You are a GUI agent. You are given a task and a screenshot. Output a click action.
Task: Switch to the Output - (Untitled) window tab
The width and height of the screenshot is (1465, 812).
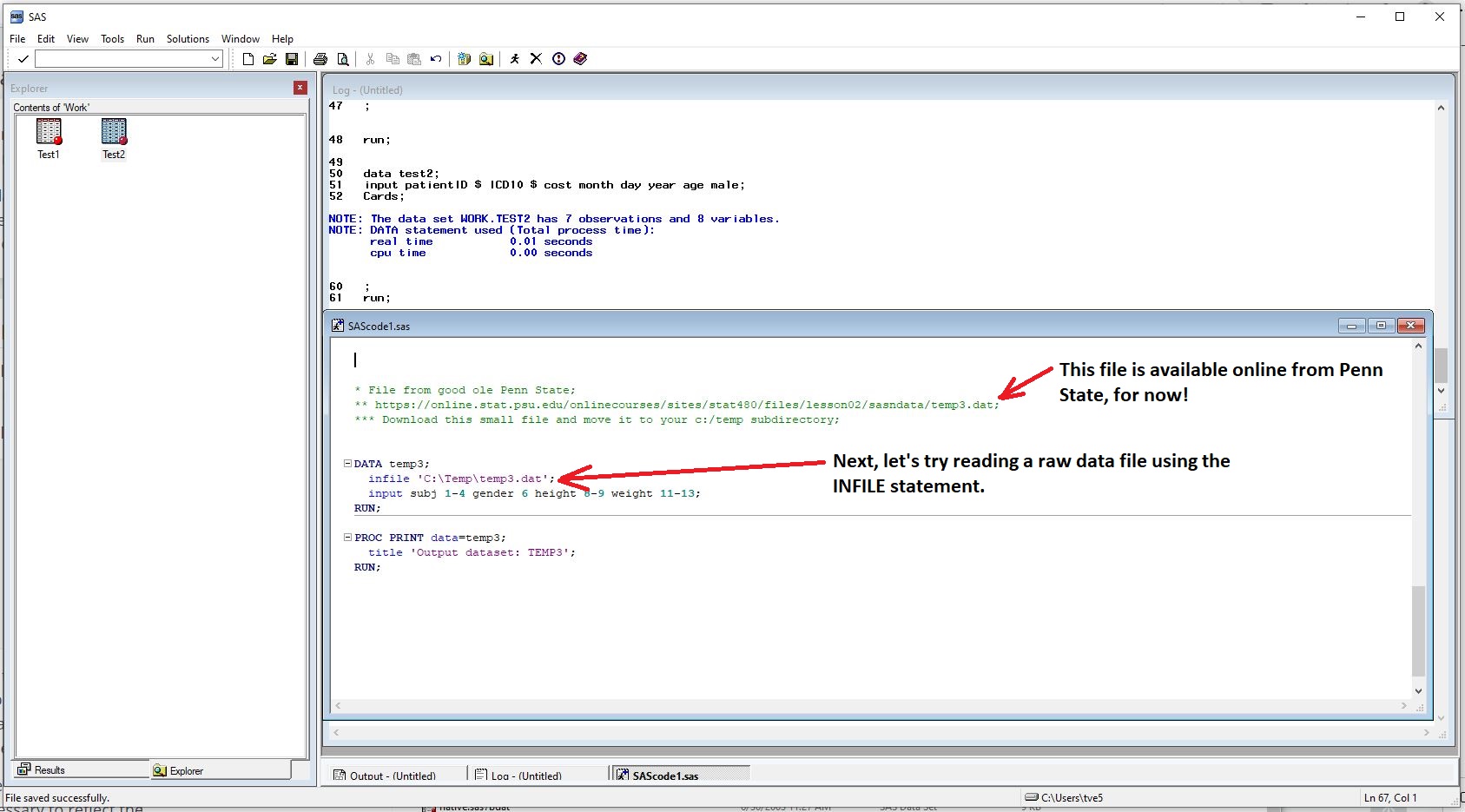coord(393,776)
